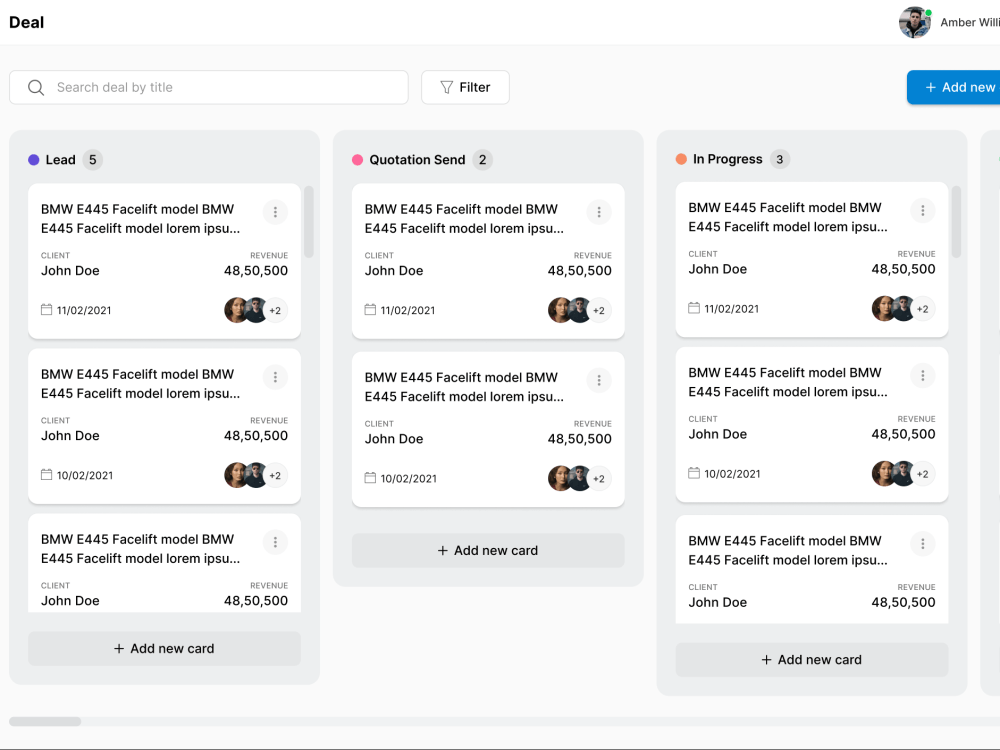The height and width of the screenshot is (750, 1000).
Task: Open Amber's profile avatar menu
Action: tap(915, 22)
